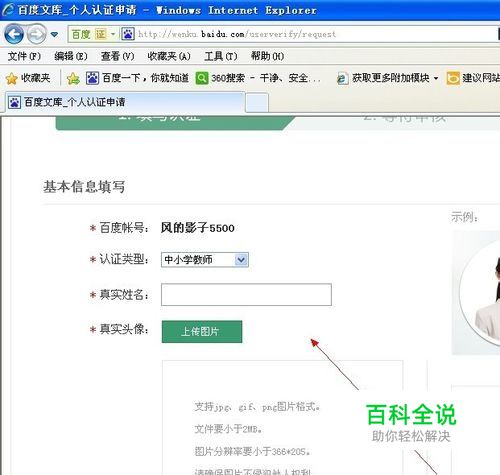Open the 帮助(H) menu
500x475 pixels.
(267, 56)
